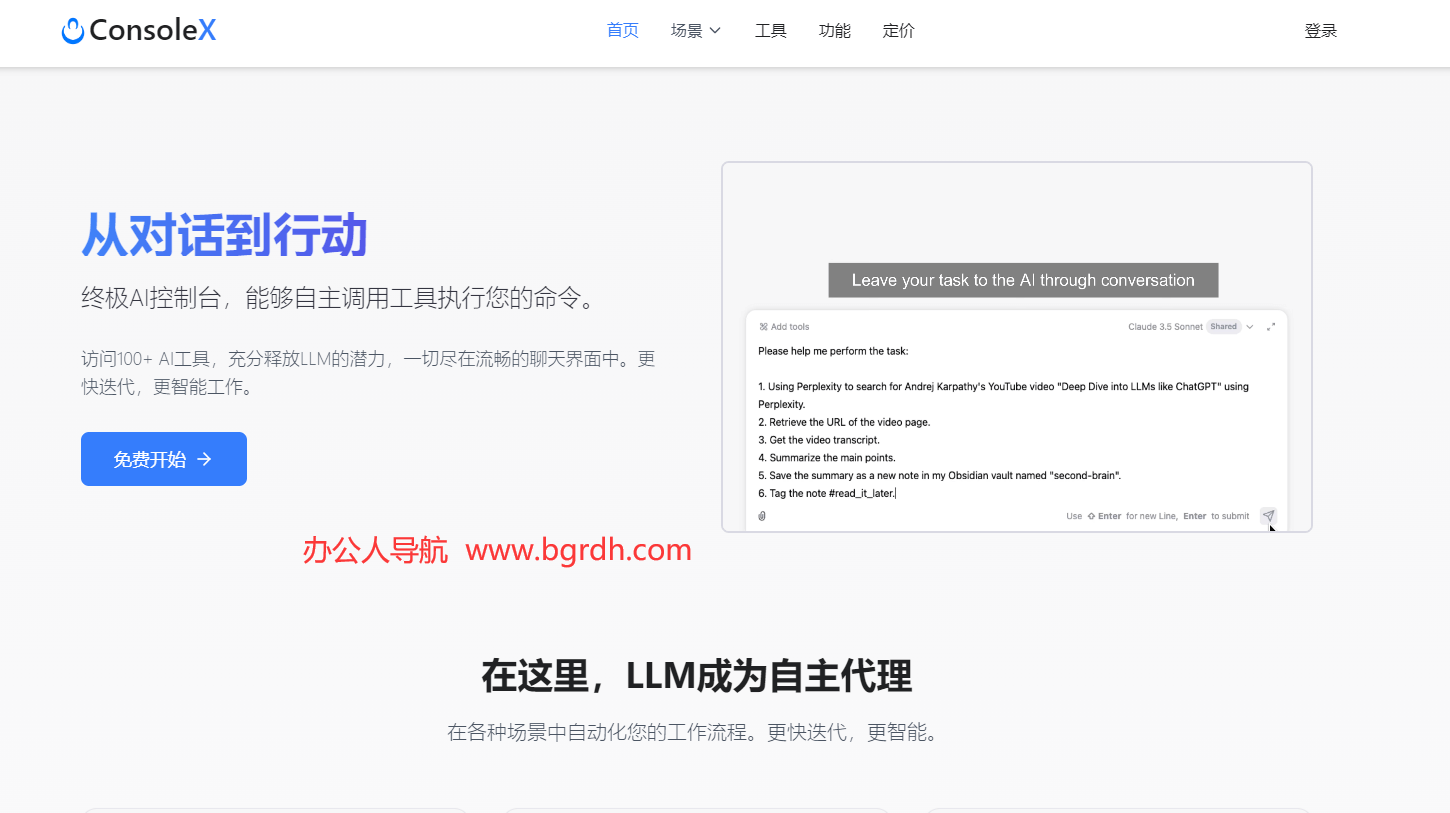Click the send message paper-plane icon
The height and width of the screenshot is (813, 1450).
(x=1268, y=516)
